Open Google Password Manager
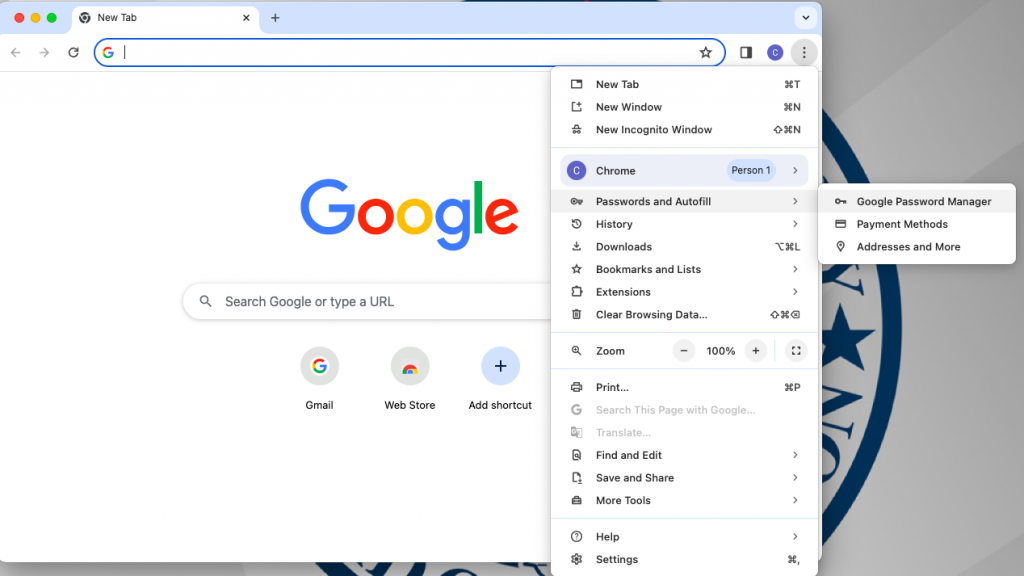The image size is (1024, 576). pyautogui.click(x=917, y=201)
